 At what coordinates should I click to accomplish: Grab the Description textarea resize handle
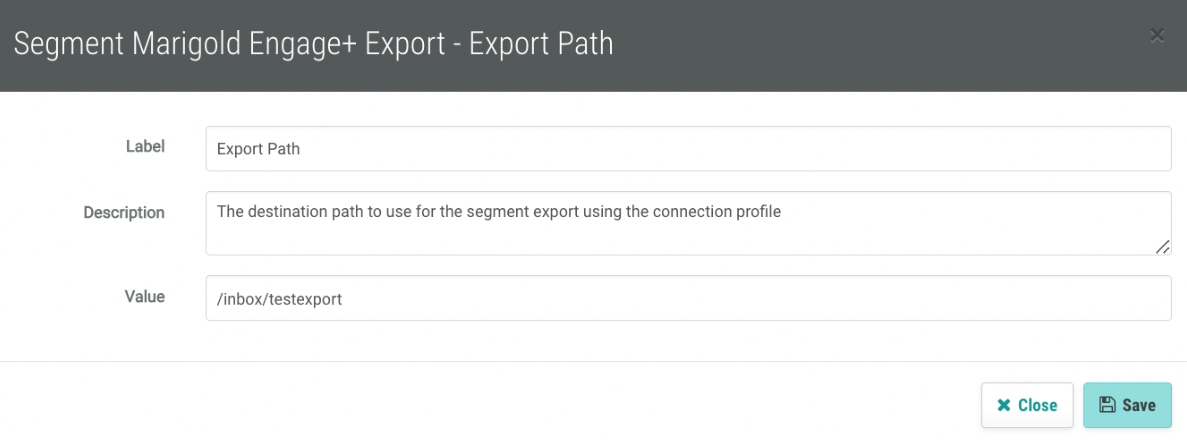click(1162, 246)
